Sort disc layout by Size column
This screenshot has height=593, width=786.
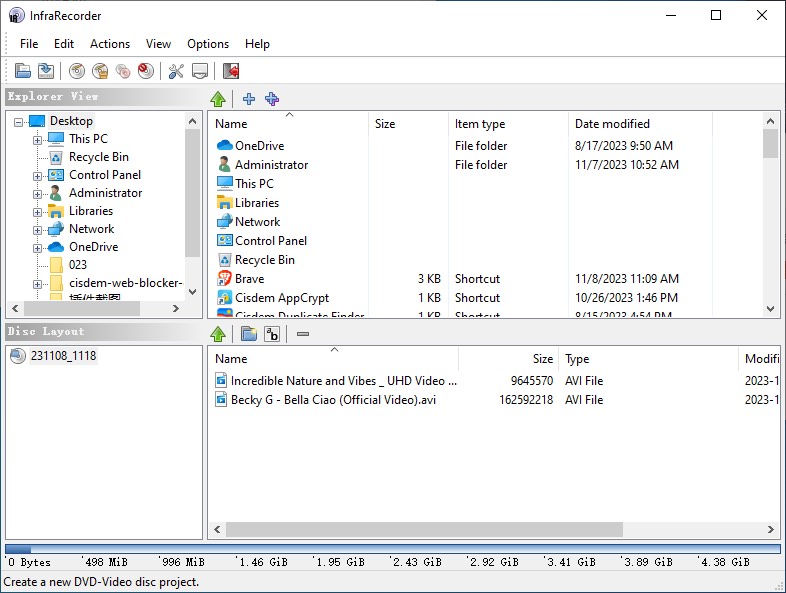508,359
